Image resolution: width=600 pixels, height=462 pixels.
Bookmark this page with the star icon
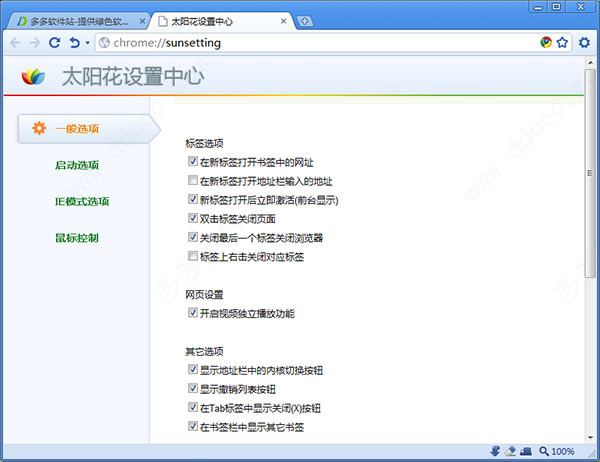click(562, 42)
